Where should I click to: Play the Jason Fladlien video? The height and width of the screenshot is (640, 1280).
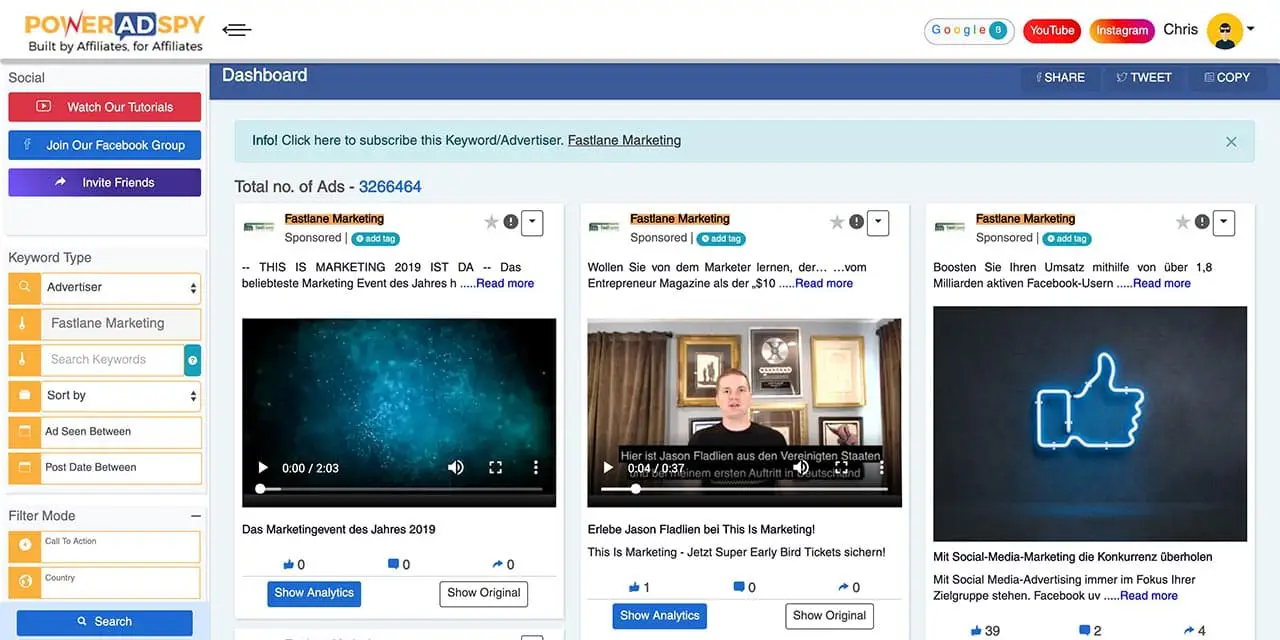608,468
